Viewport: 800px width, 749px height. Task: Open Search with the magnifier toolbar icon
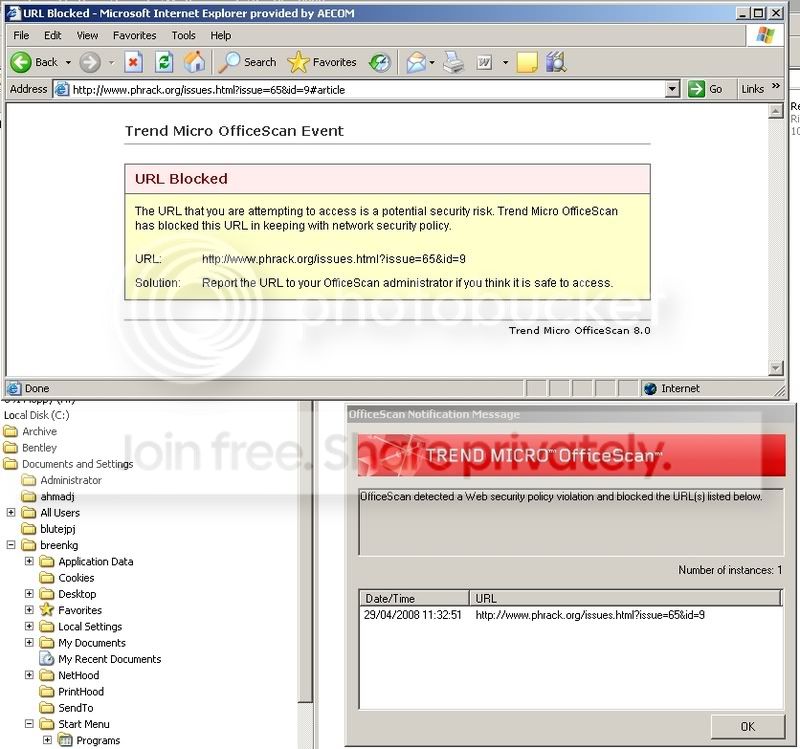[232, 61]
